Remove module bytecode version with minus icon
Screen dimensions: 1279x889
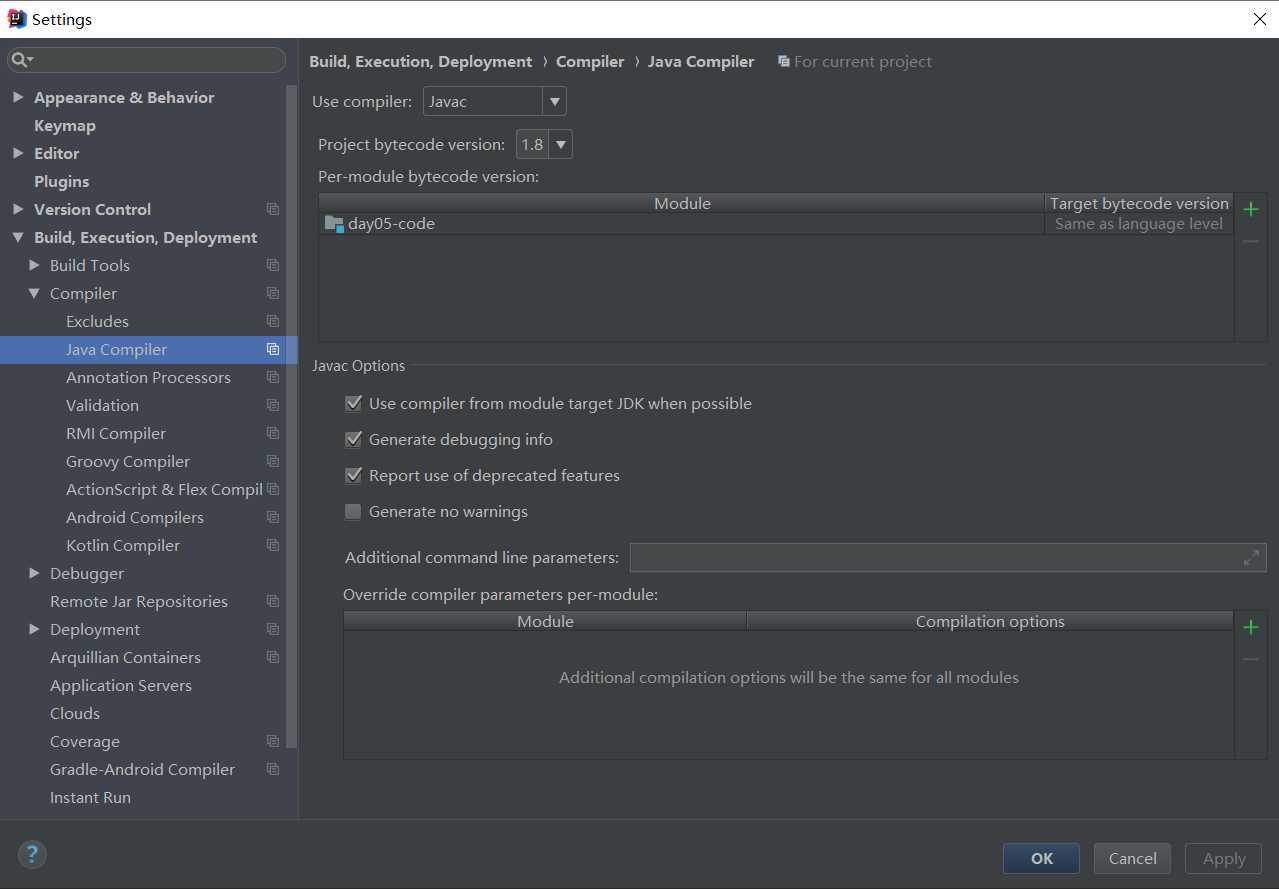click(1251, 241)
